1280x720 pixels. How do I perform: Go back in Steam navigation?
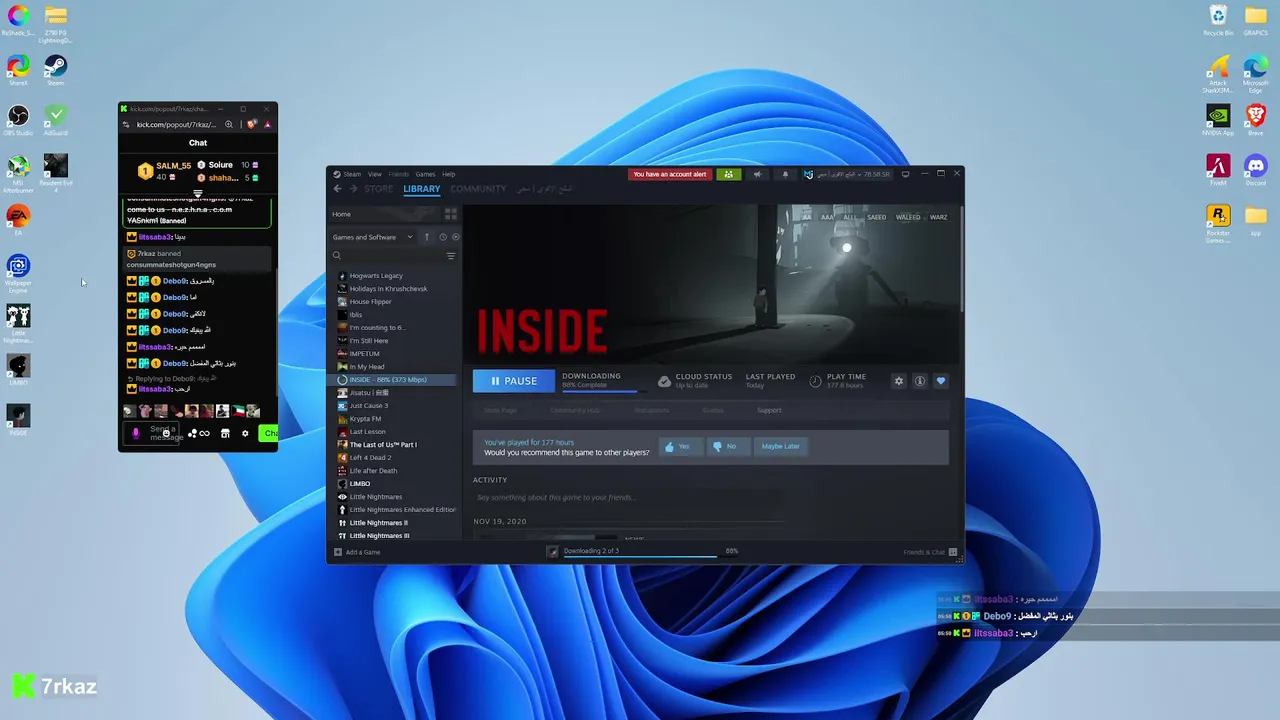[338, 189]
